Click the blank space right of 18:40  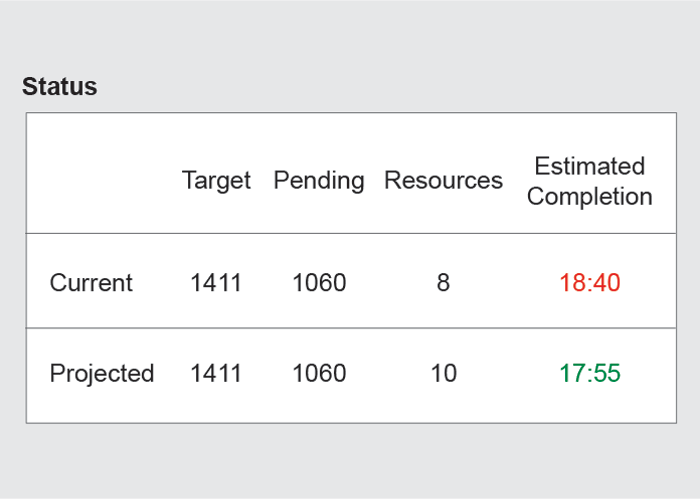coord(648,283)
